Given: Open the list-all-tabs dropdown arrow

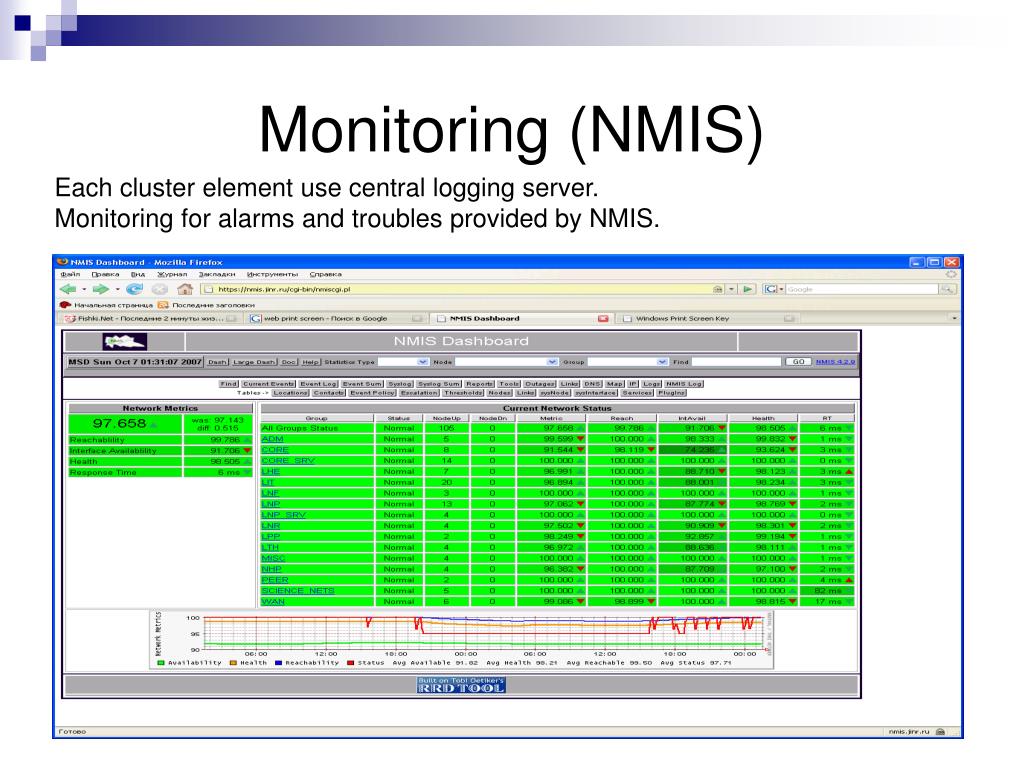Looking at the screenshot, I should pos(954,319).
